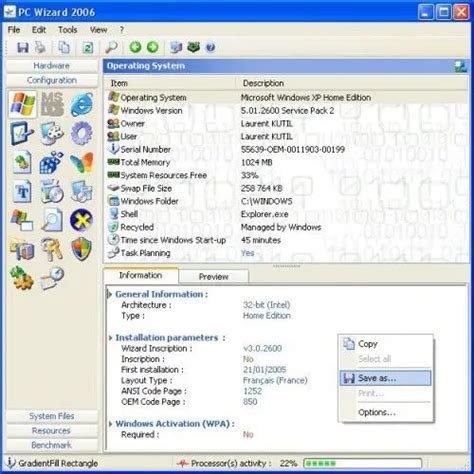Viewport: 474px width, 474px height.
Task: Click the Print toolbar icon
Action: (x=40, y=47)
